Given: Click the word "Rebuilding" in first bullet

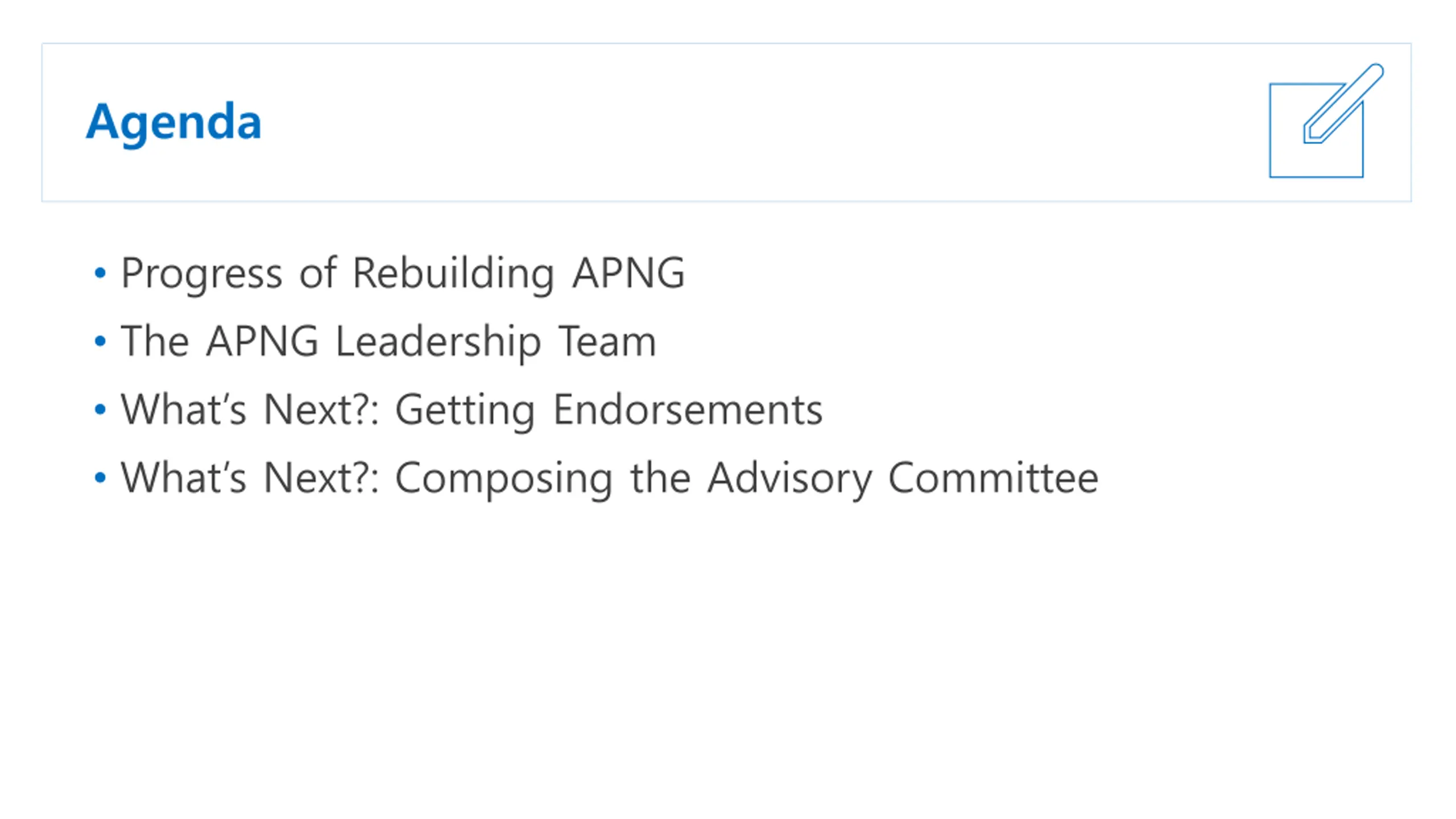Looking at the screenshot, I should (453, 275).
